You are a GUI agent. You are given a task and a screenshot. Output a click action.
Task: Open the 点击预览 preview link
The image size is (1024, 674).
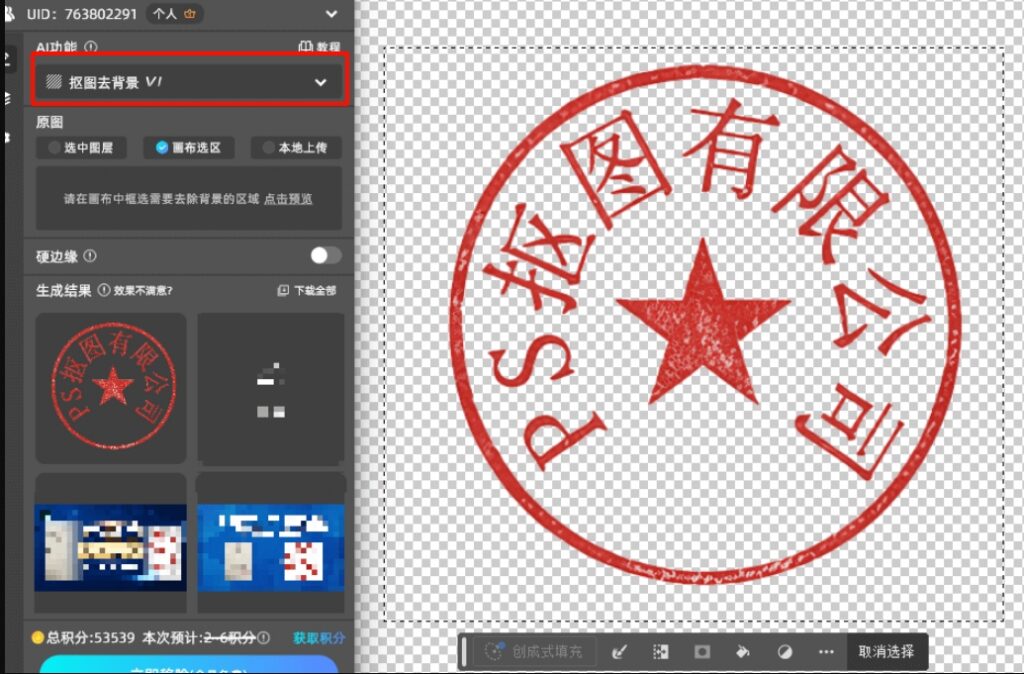pyautogui.click(x=290, y=198)
